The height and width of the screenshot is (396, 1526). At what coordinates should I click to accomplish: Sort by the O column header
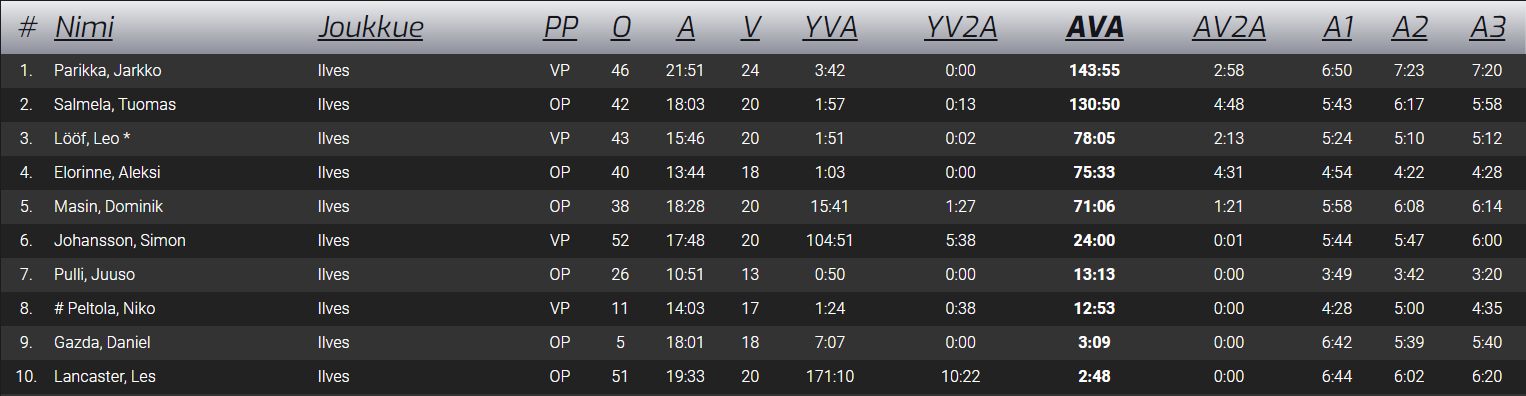[621, 28]
